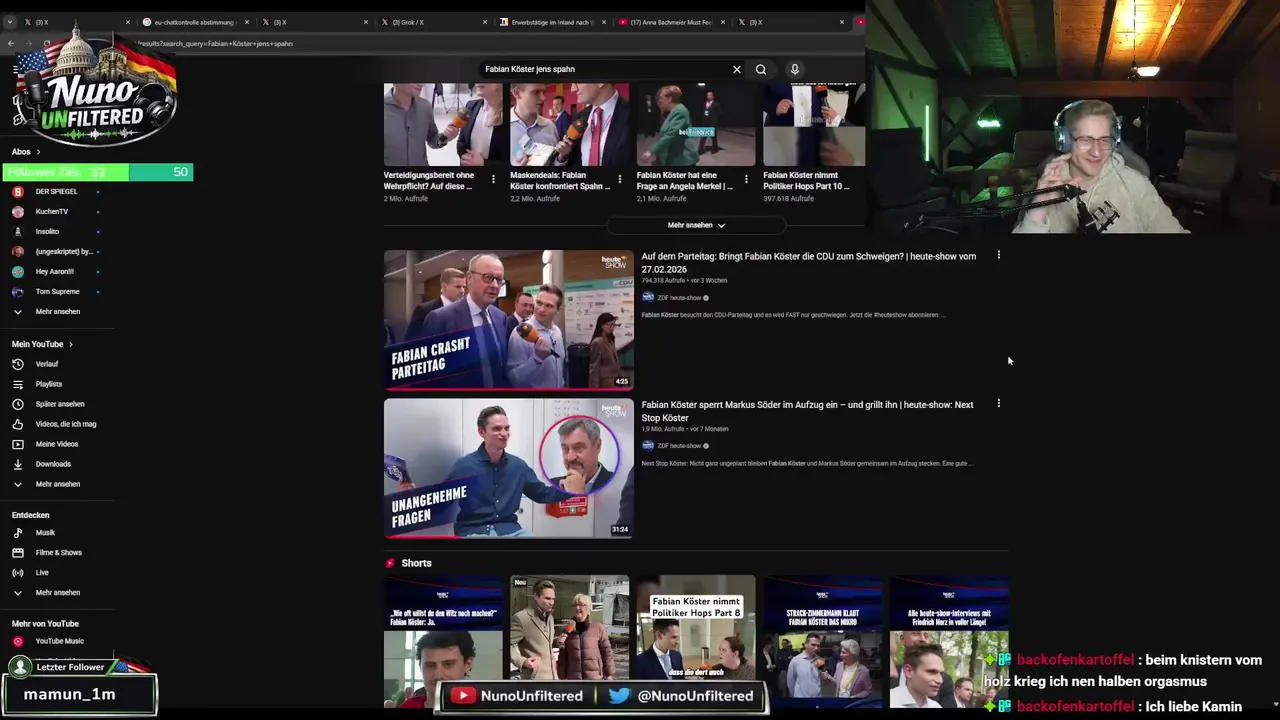The width and height of the screenshot is (1280, 720).
Task: Open Später ansehen watch-later list
Action: (x=60, y=404)
